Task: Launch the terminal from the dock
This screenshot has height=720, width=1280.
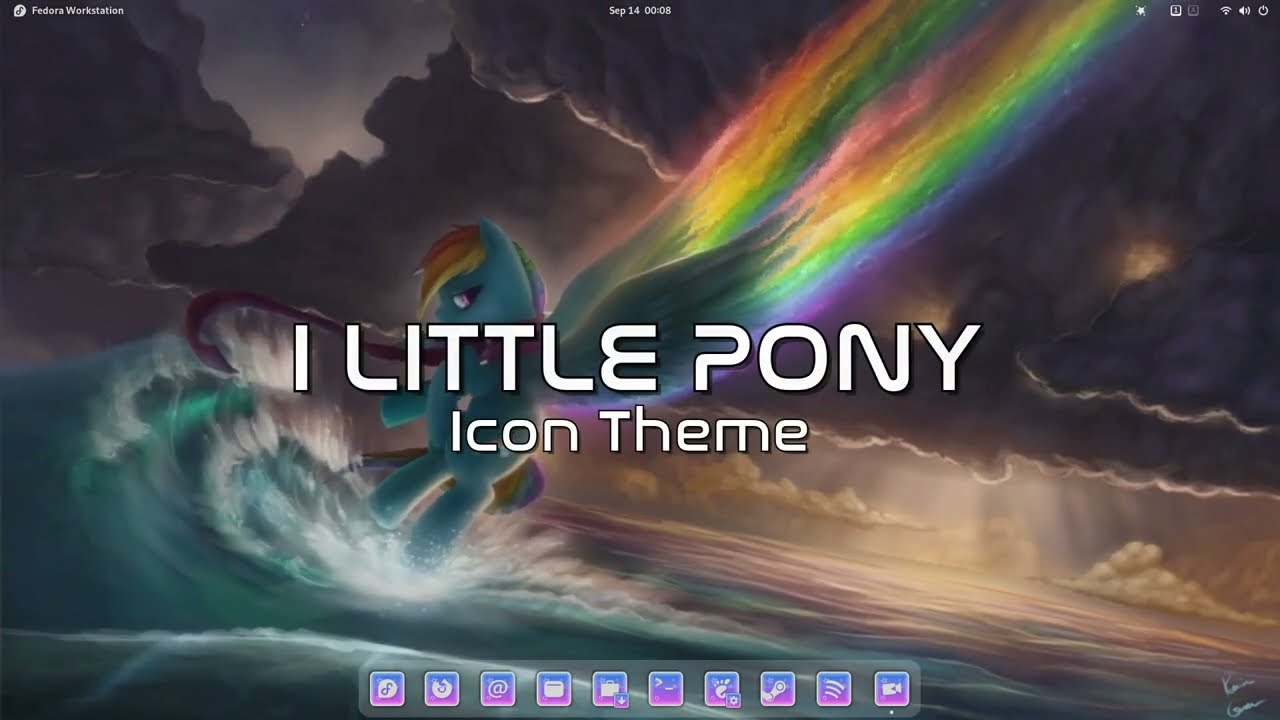Action: [x=667, y=688]
